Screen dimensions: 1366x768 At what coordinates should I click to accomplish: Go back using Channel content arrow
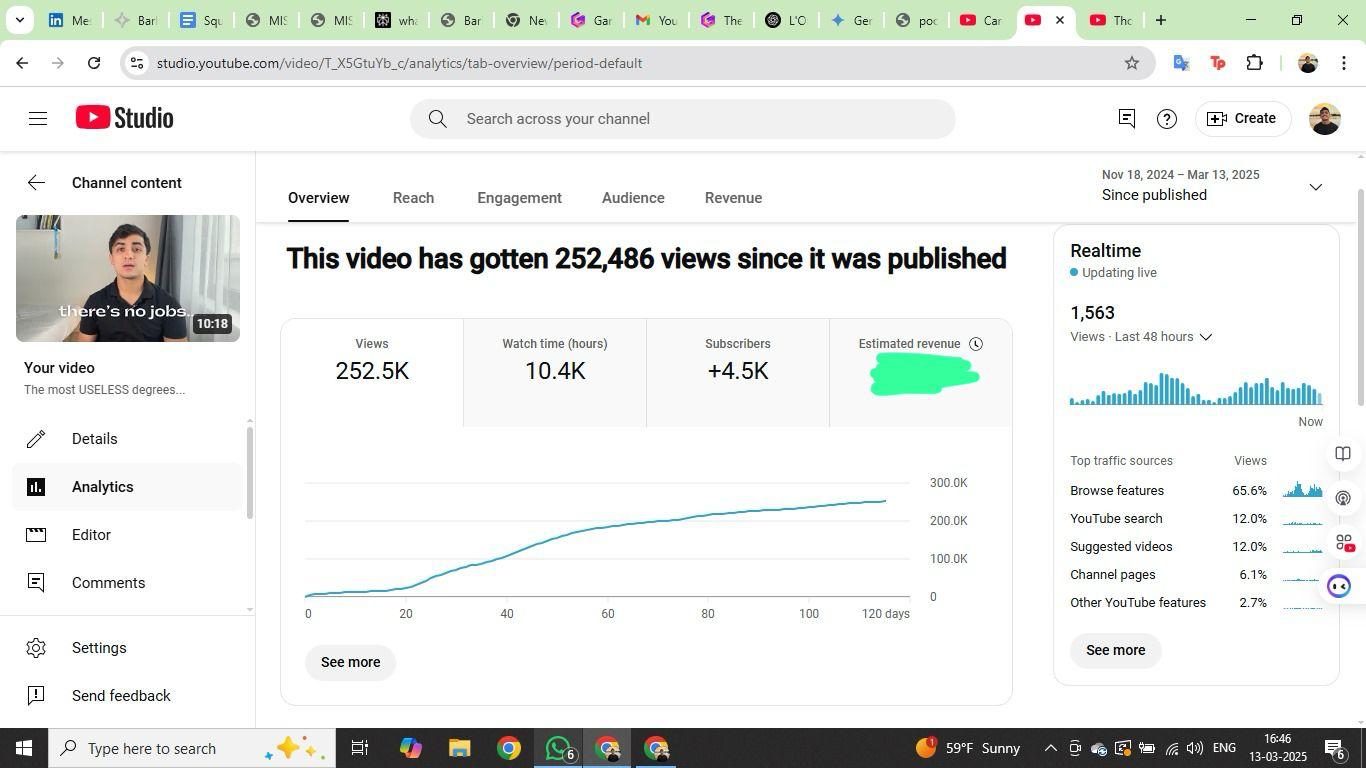coord(36,183)
